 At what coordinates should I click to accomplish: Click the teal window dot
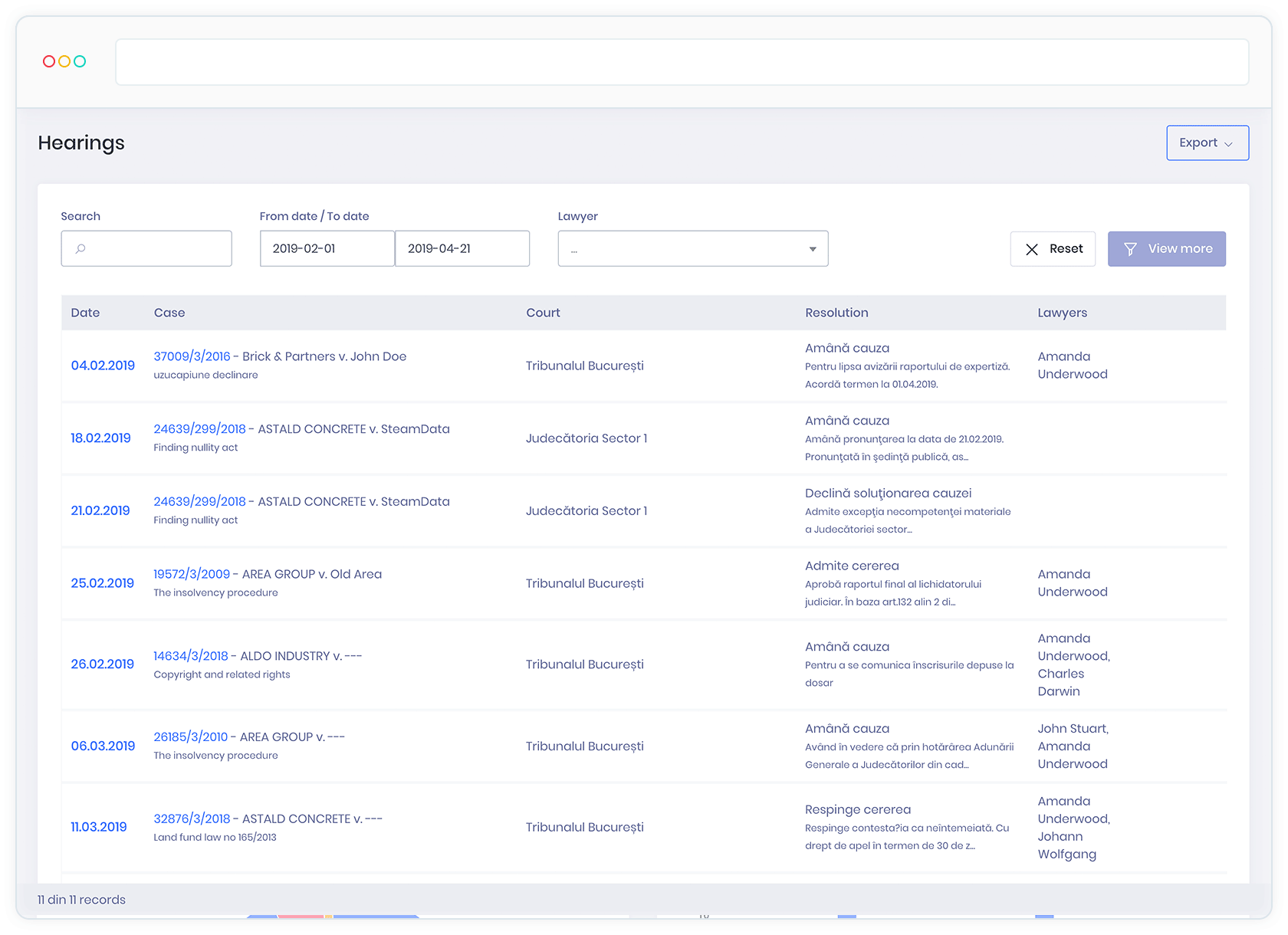80,61
